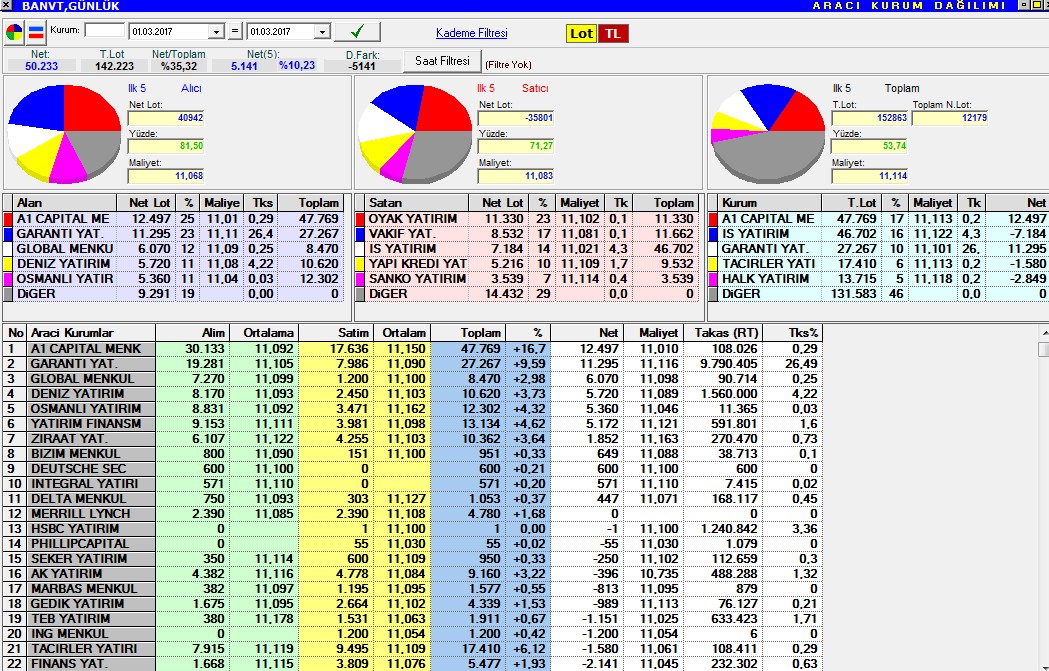Click TACIRLER YATI in the Kurum table
1049x671 pixels.
[769, 264]
